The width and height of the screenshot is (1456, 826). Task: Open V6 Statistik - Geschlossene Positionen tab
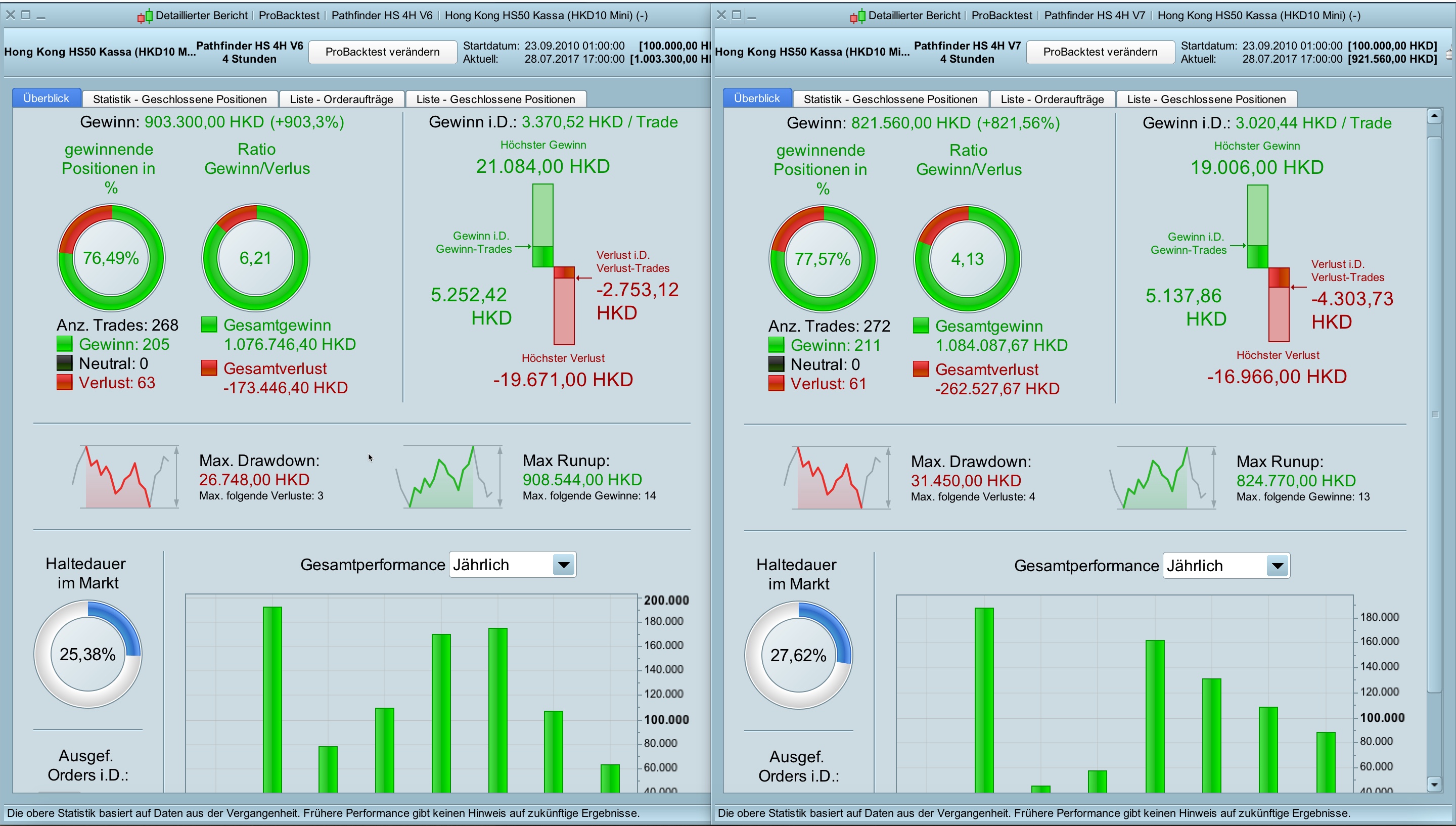[x=180, y=99]
